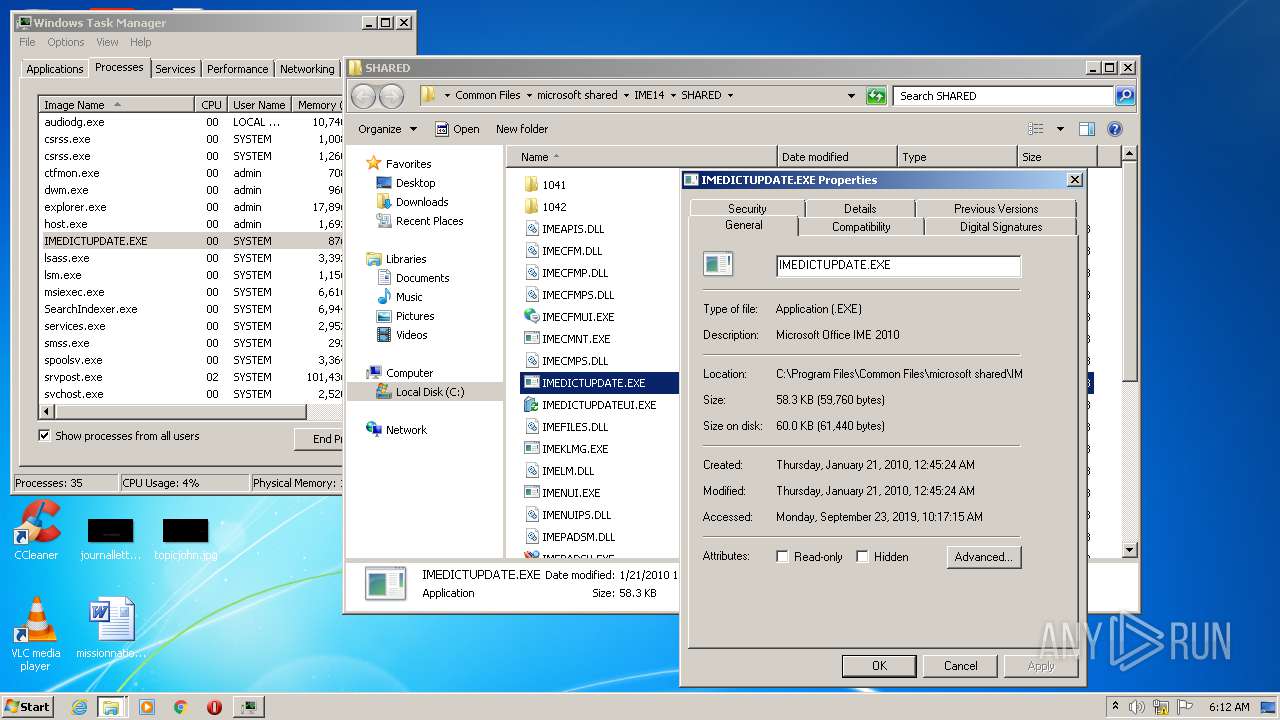Check the Read-only attribute box

coord(782,557)
